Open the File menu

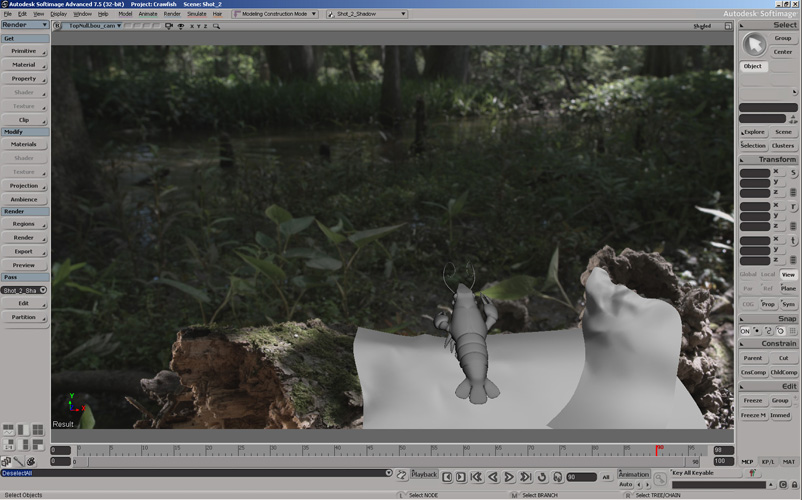pos(8,14)
